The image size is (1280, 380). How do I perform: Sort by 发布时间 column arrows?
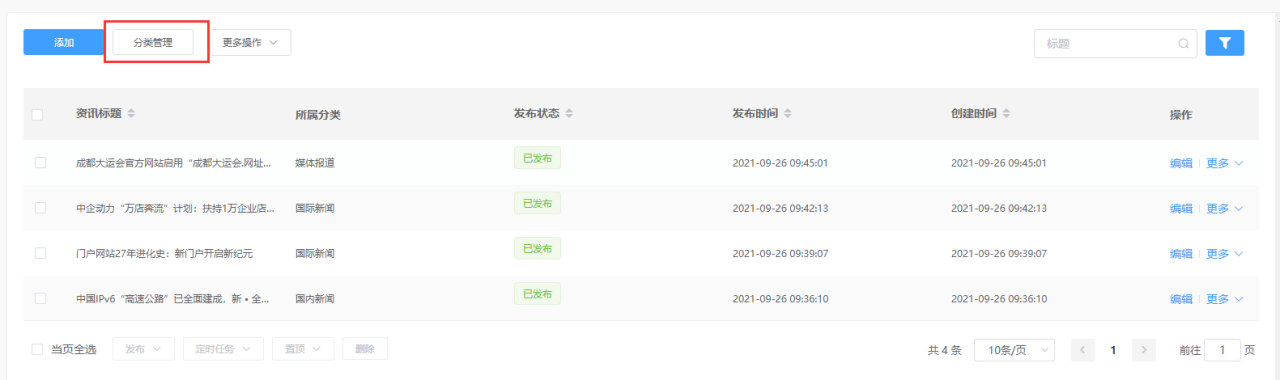(x=787, y=113)
